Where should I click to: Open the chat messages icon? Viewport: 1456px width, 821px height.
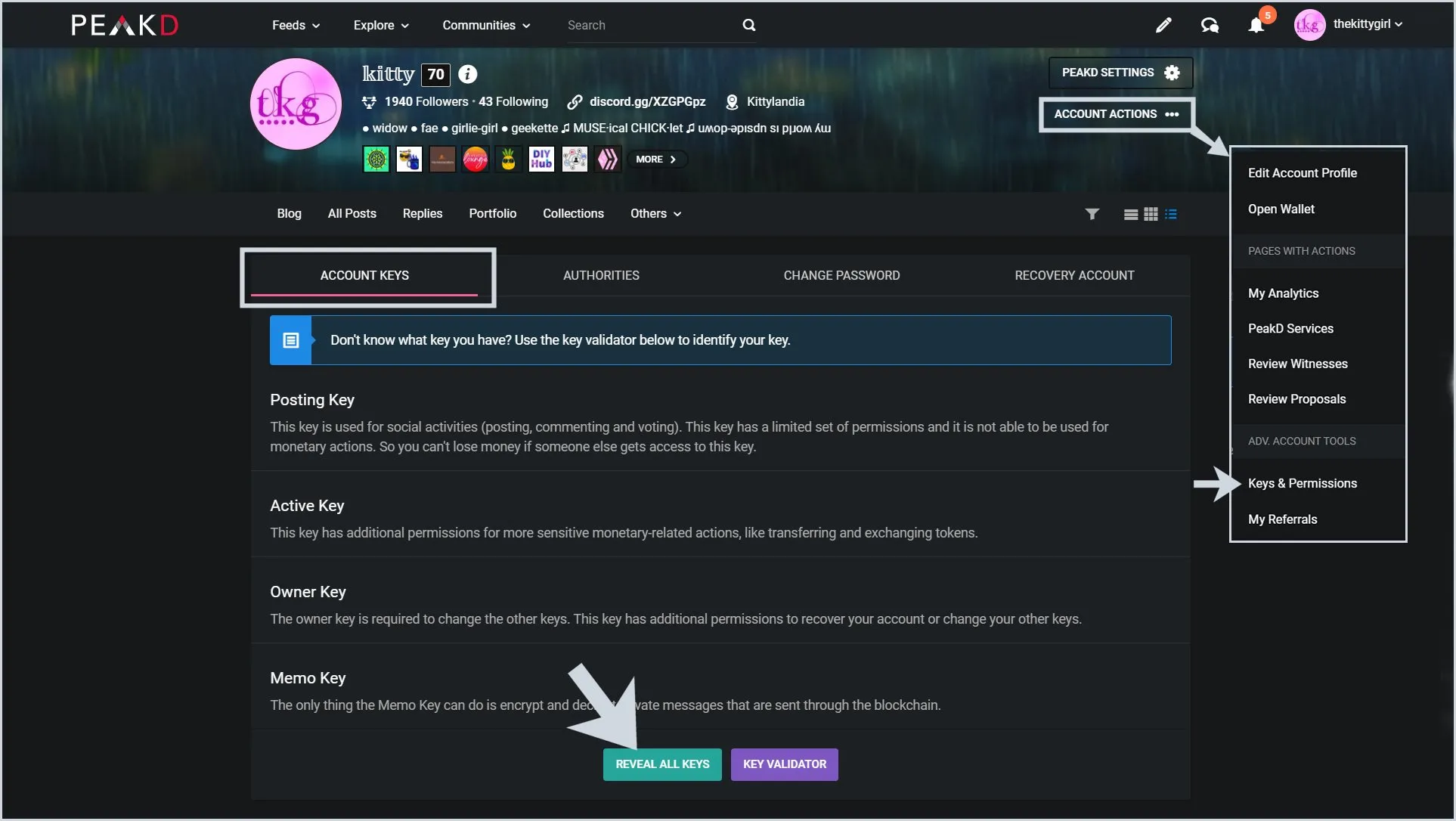[x=1210, y=25]
